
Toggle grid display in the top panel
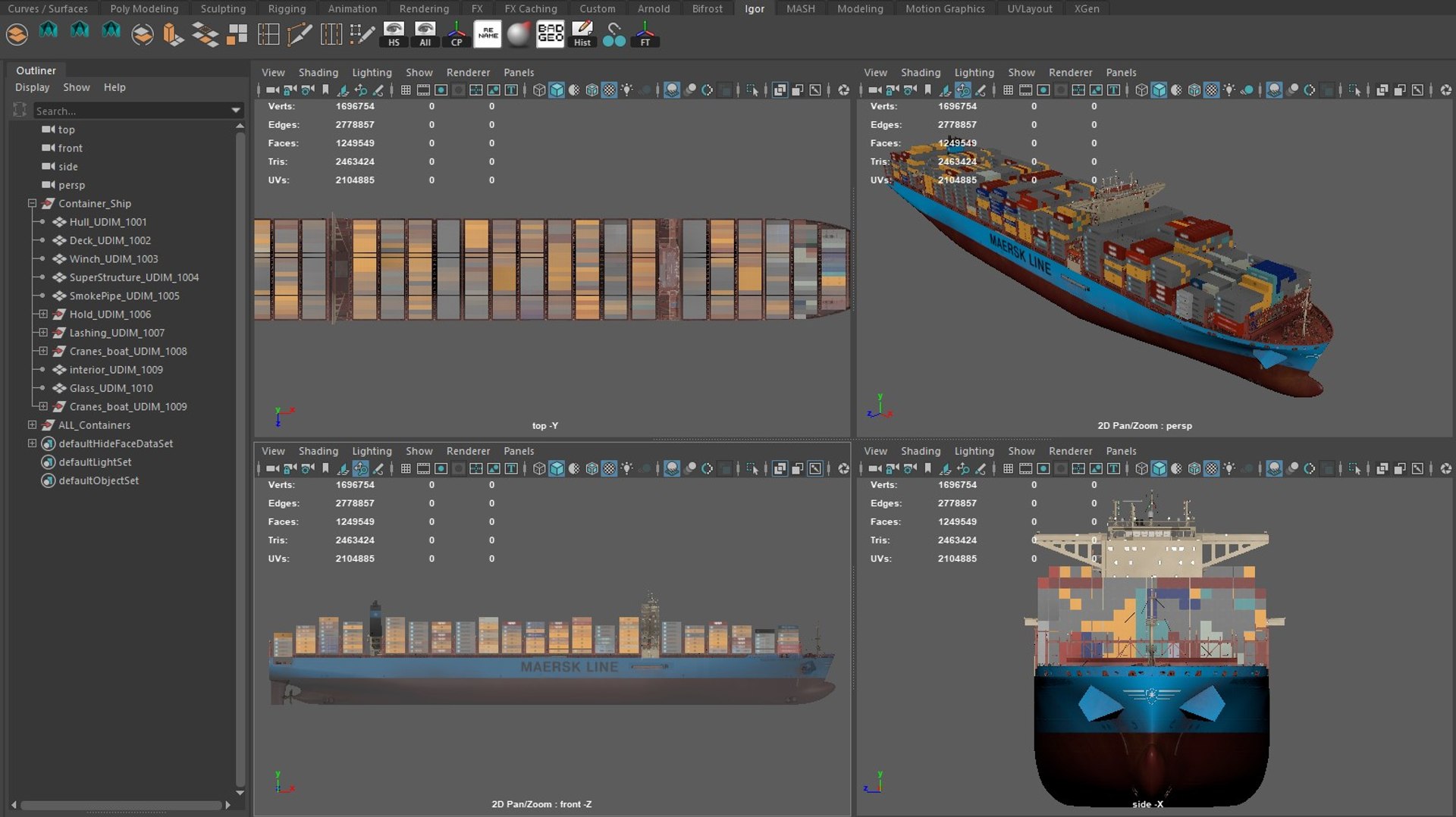click(406, 90)
